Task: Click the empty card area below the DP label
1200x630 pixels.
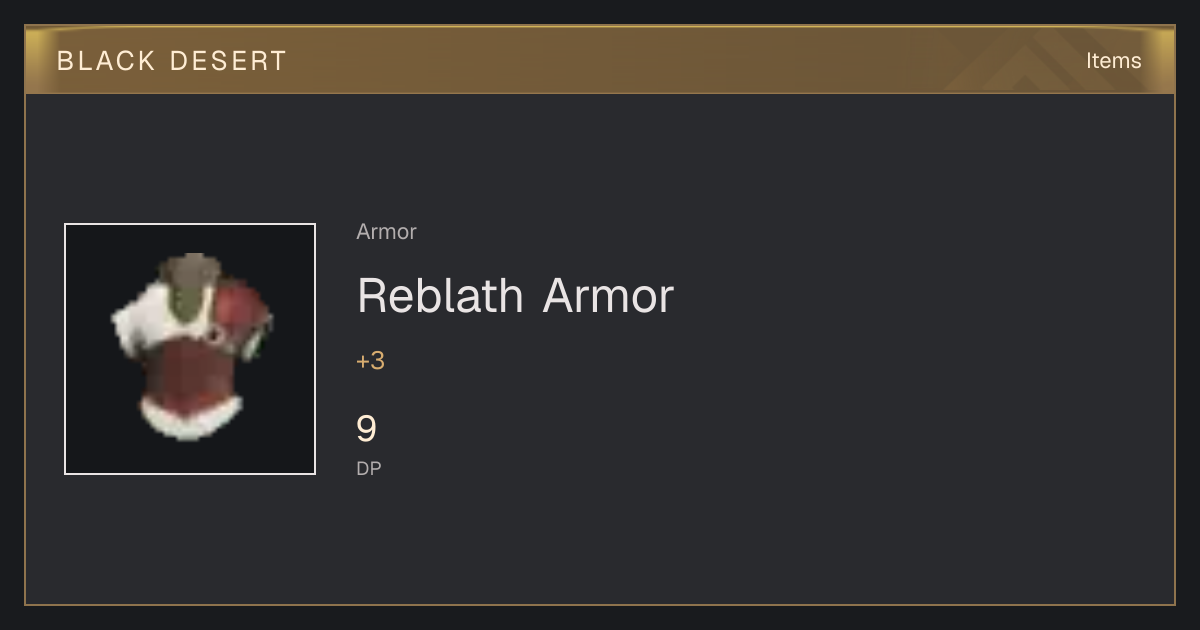Action: pyautogui.click(x=600, y=540)
